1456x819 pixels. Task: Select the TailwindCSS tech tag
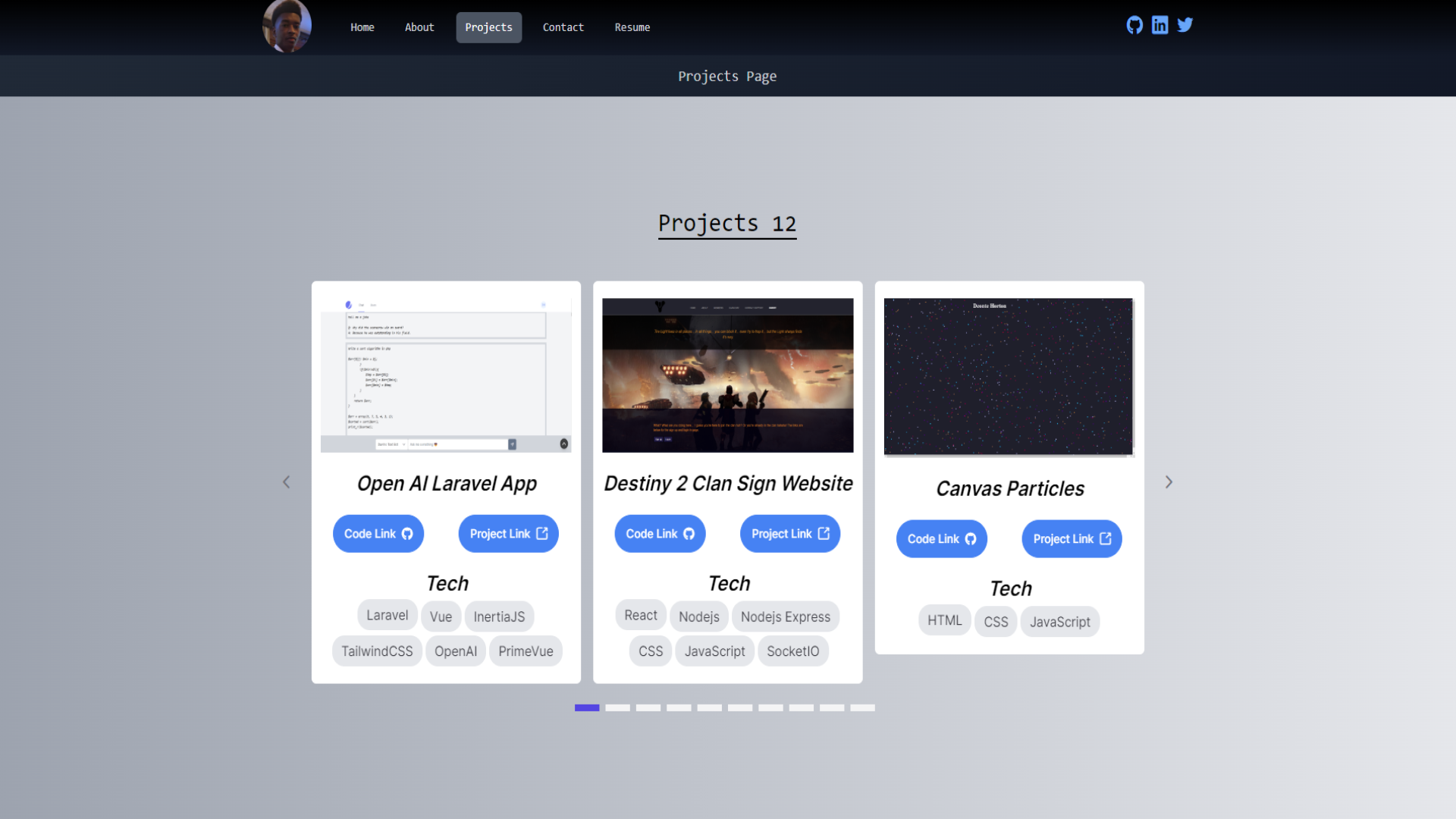click(377, 651)
